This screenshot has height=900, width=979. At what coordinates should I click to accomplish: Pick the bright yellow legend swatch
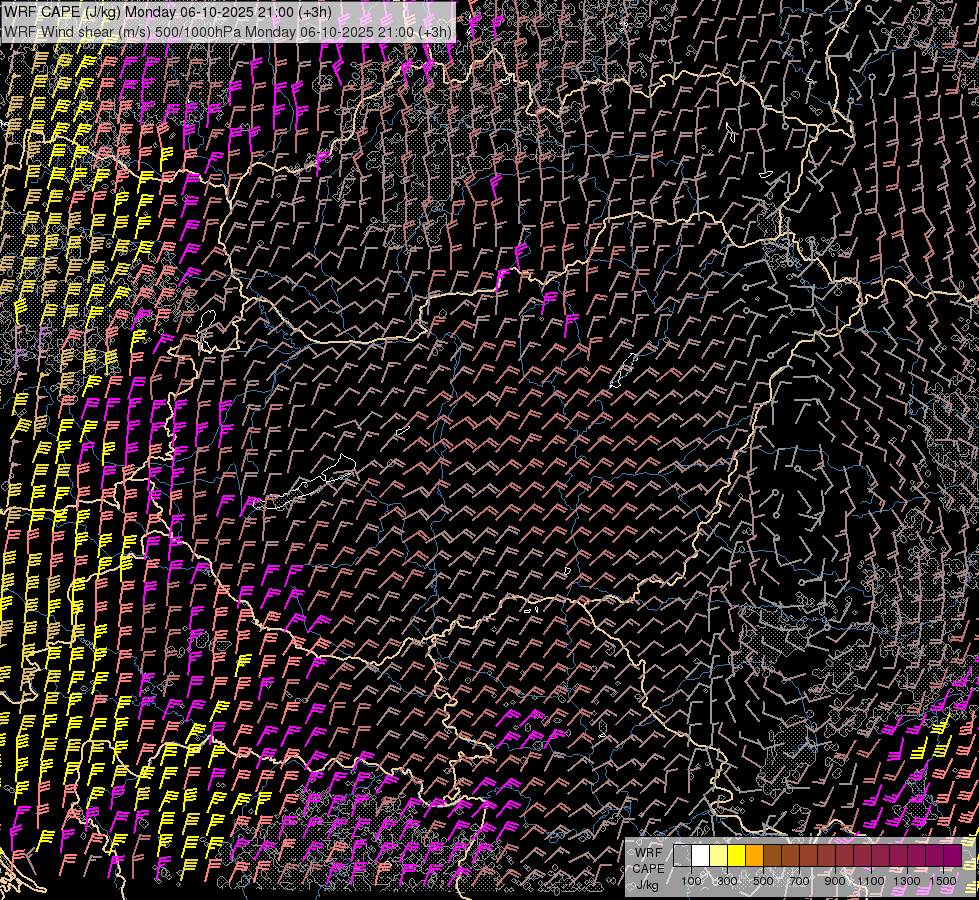point(736,856)
